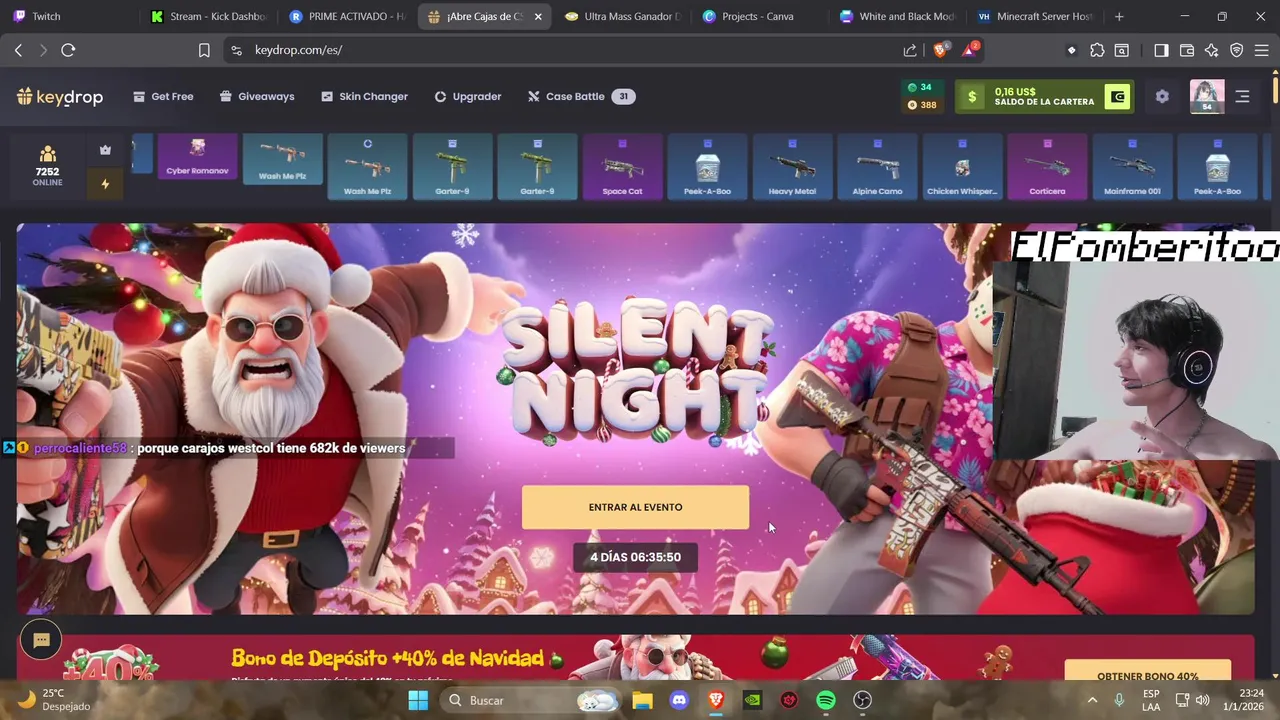
Task: Open the taskbar weather widget 25°C
Action: point(55,700)
